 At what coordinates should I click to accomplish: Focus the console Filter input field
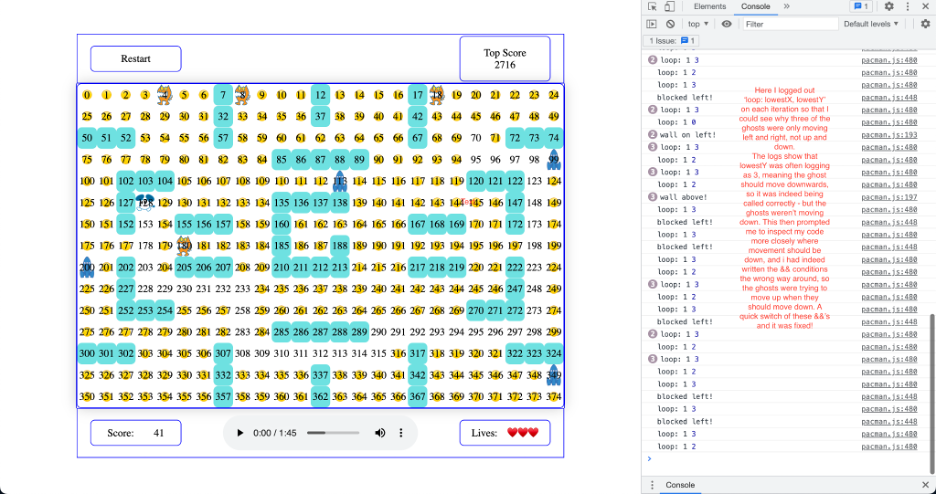point(790,24)
